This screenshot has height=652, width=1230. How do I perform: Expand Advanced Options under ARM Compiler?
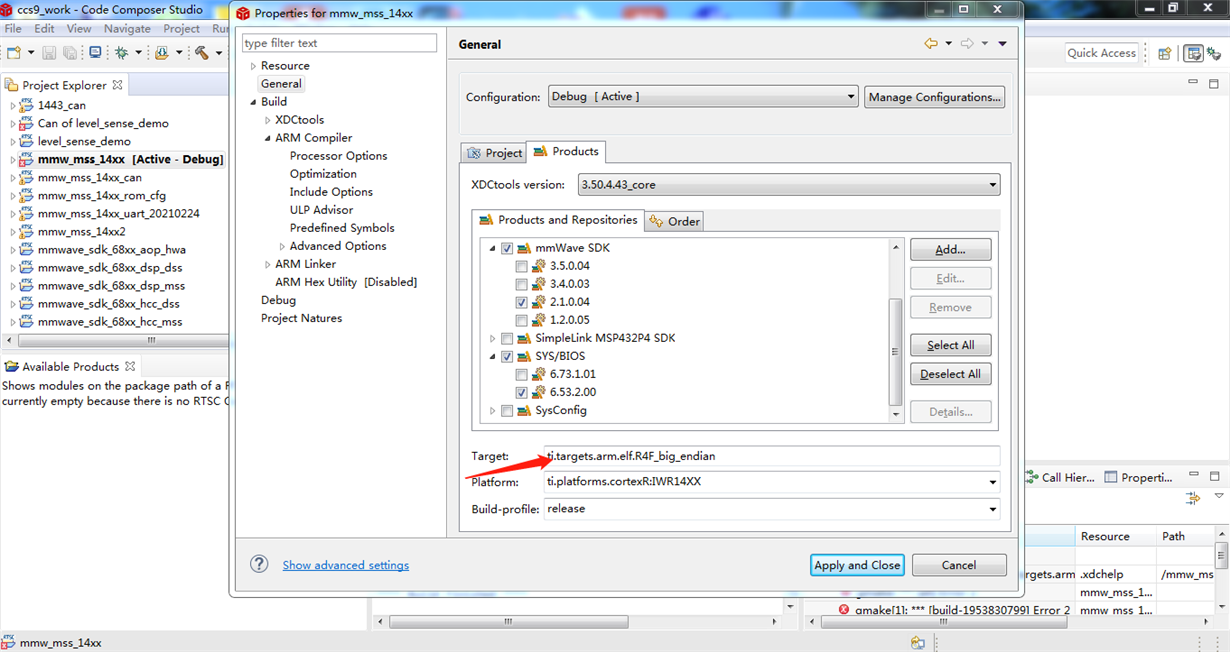(x=282, y=246)
